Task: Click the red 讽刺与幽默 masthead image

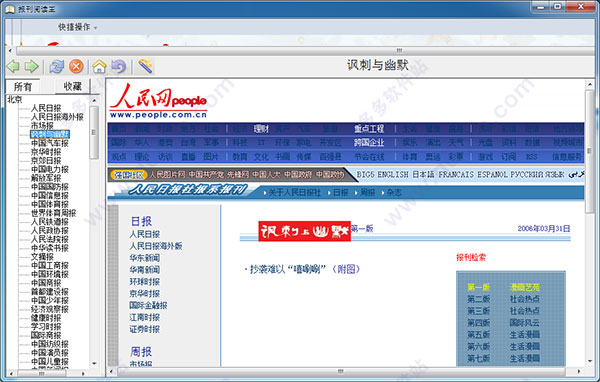Action: coord(304,231)
